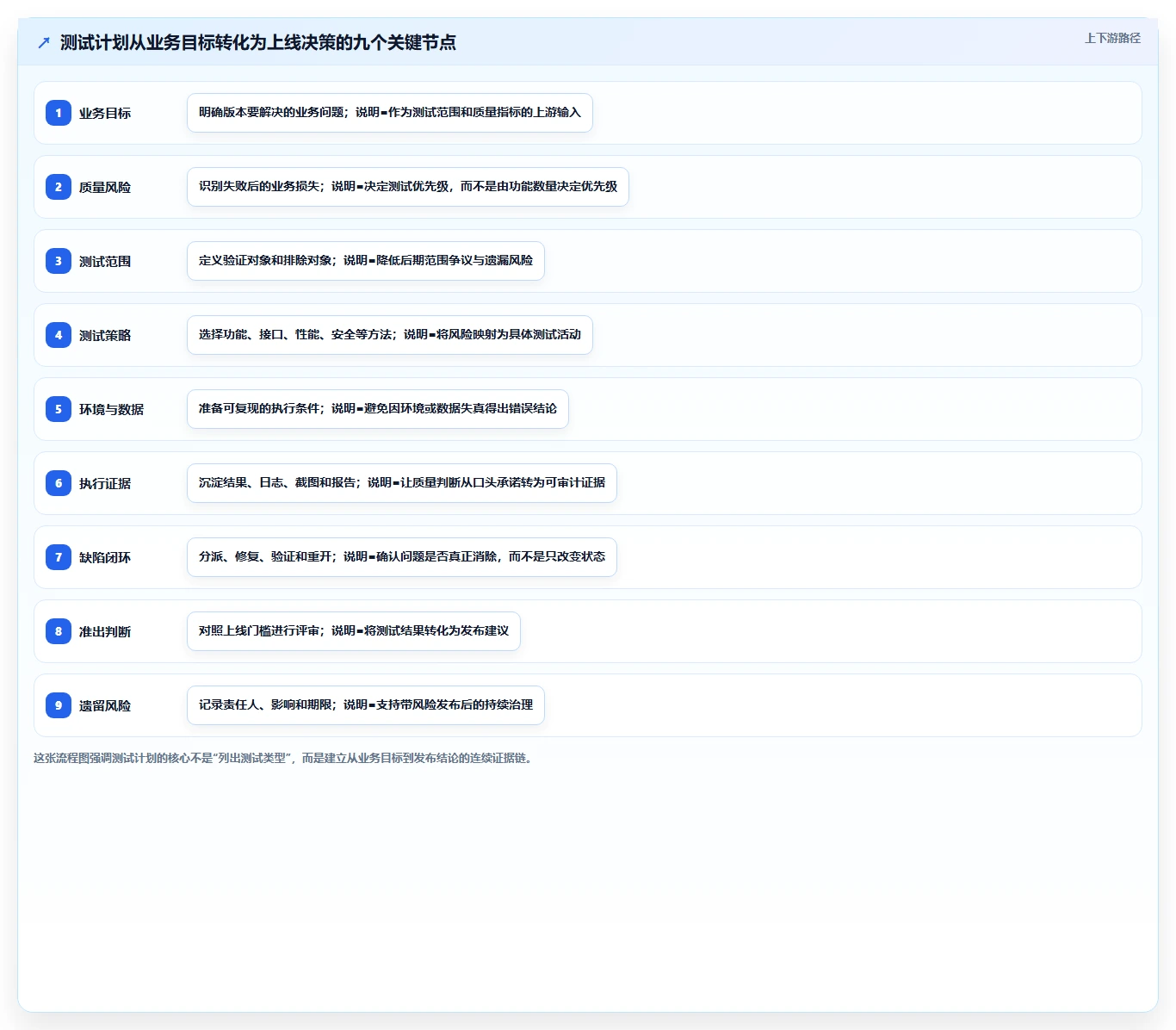Select step number badge 4
The width and height of the screenshot is (1176, 1030).
(59, 335)
